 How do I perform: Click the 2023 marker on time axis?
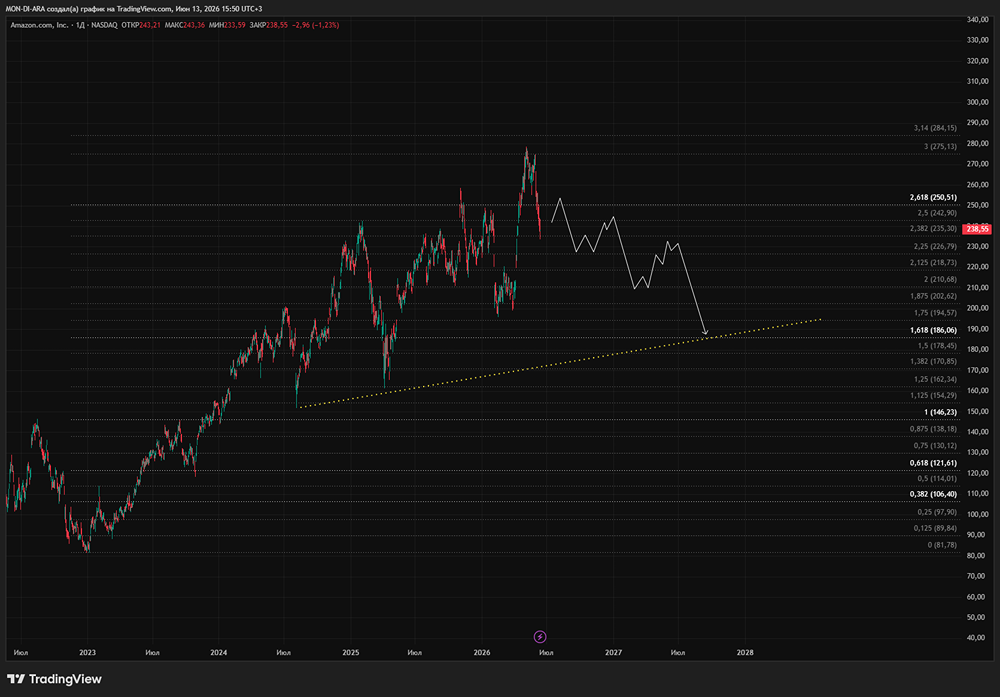point(87,652)
